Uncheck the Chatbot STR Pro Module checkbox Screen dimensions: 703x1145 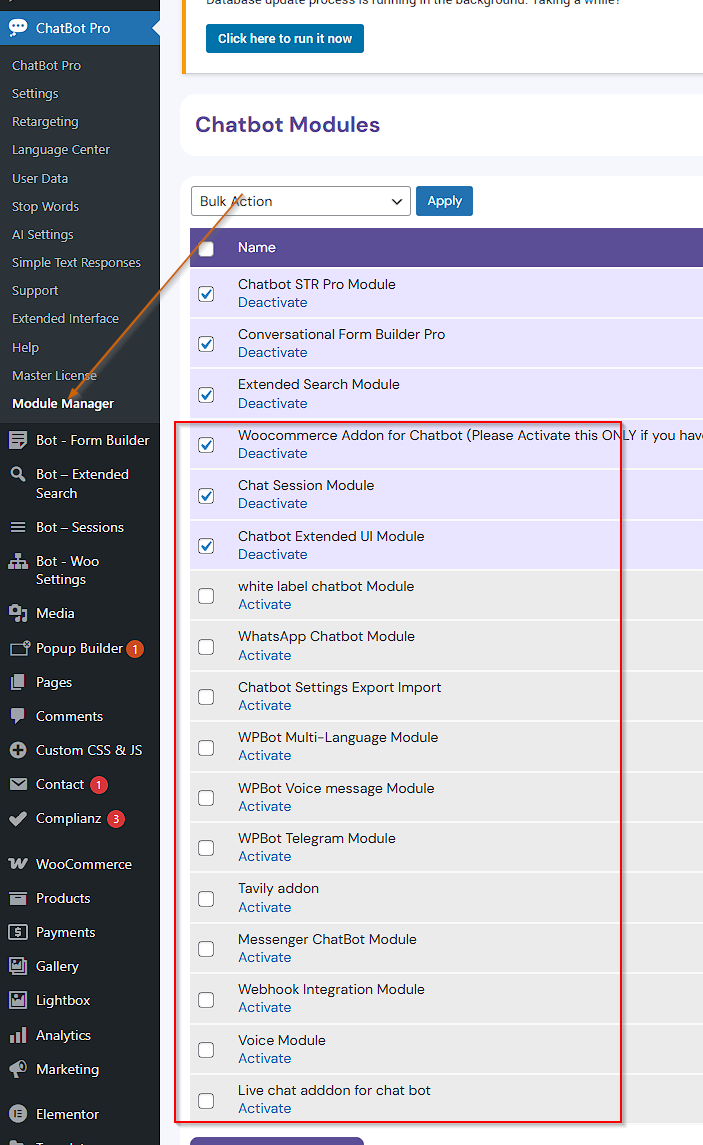pos(206,294)
